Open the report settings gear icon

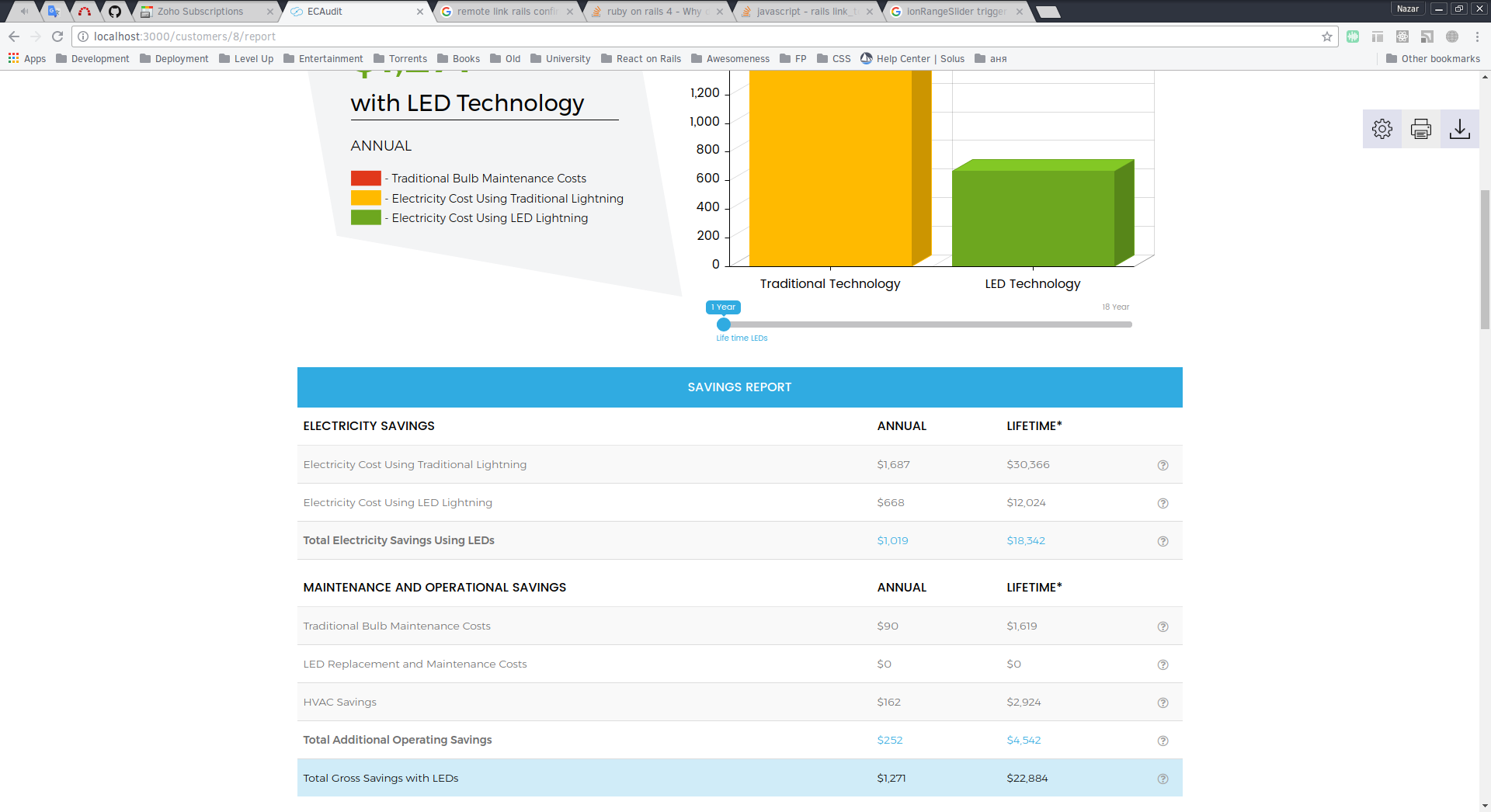(1382, 129)
